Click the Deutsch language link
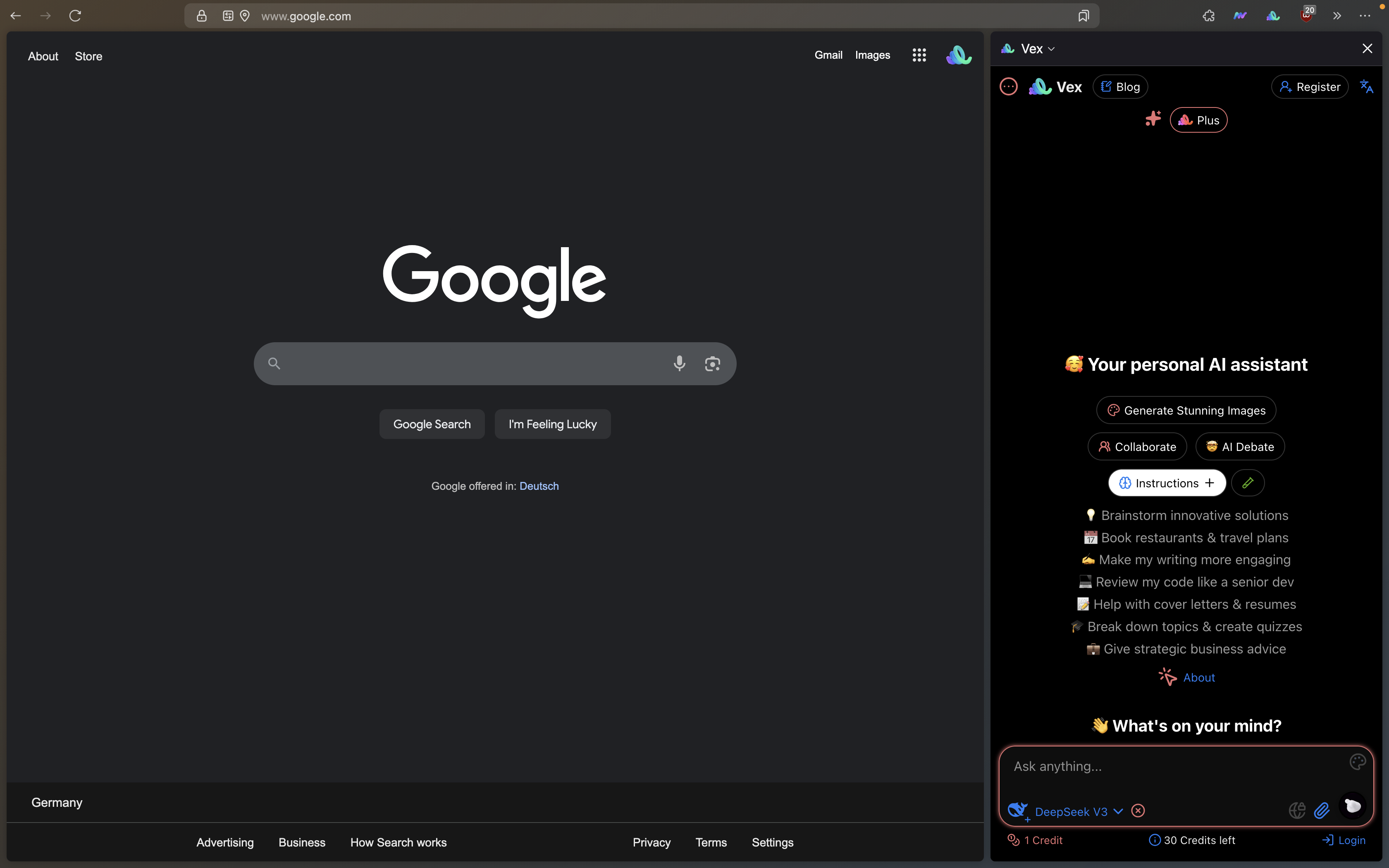This screenshot has height=868, width=1389. tap(539, 486)
